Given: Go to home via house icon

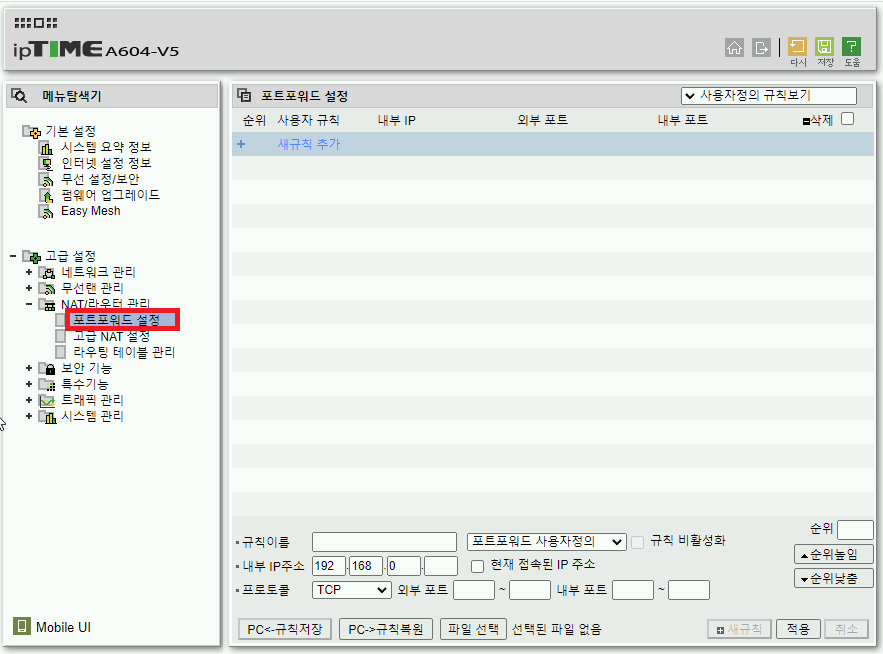Looking at the screenshot, I should pos(734,48).
